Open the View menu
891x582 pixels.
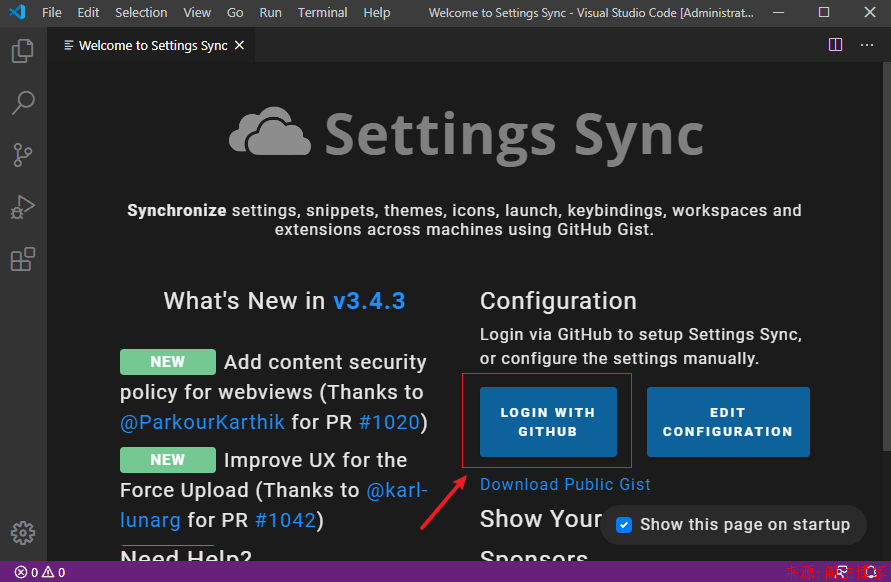tap(197, 13)
